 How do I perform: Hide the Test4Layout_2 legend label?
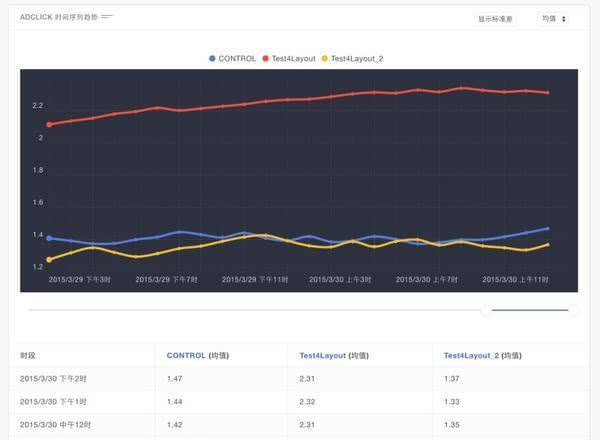click(x=356, y=59)
